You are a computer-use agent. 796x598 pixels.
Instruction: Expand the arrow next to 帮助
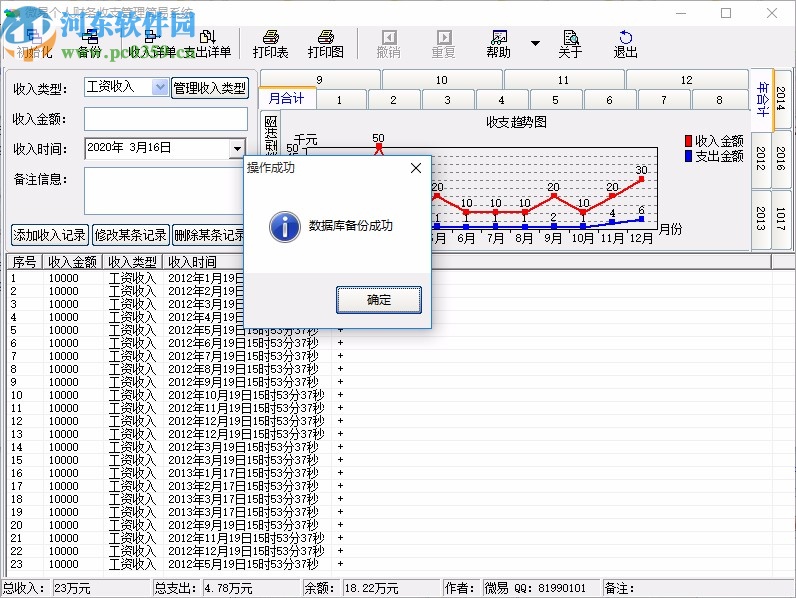(x=535, y=44)
